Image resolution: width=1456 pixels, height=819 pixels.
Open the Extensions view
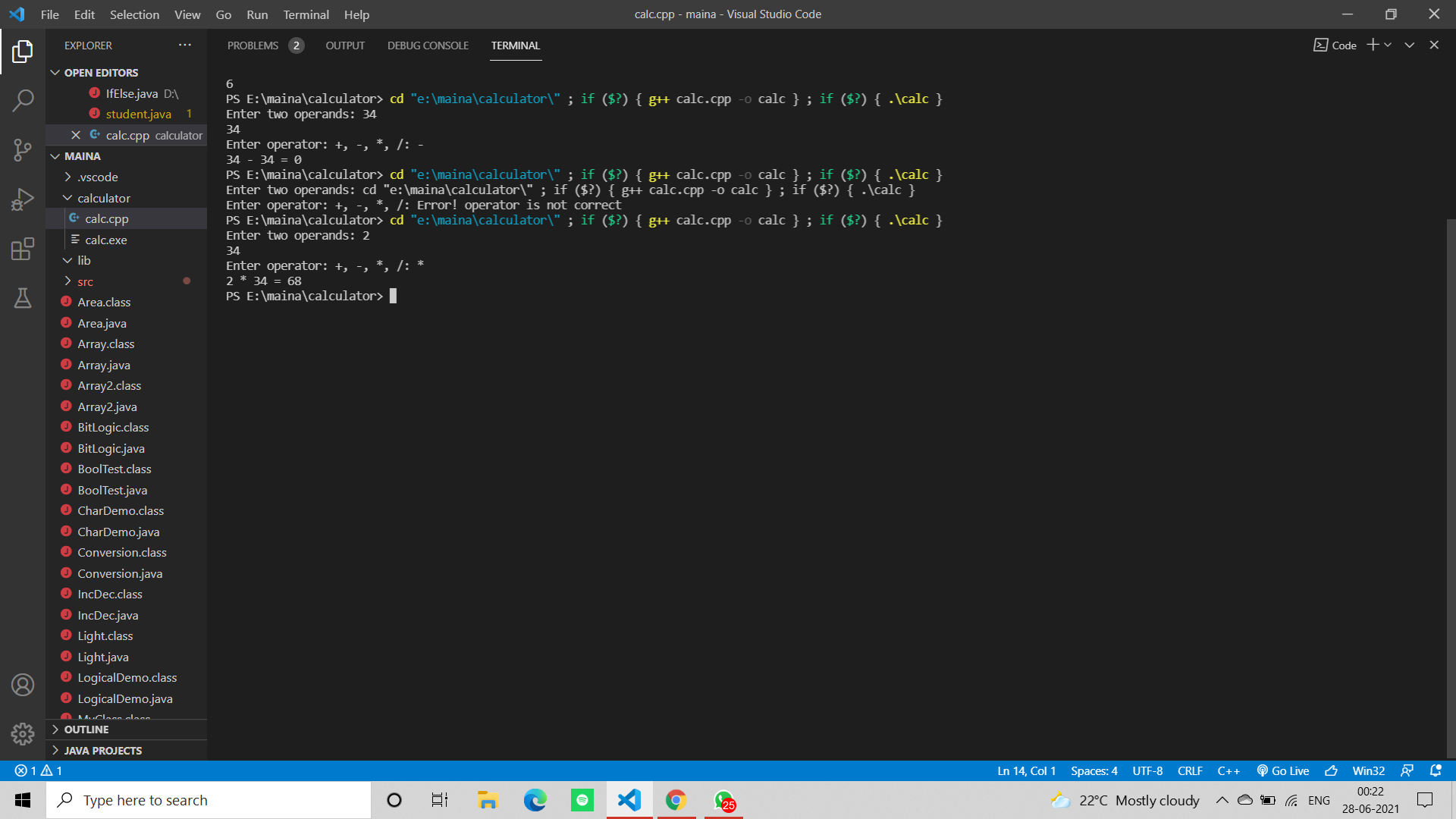tap(23, 249)
